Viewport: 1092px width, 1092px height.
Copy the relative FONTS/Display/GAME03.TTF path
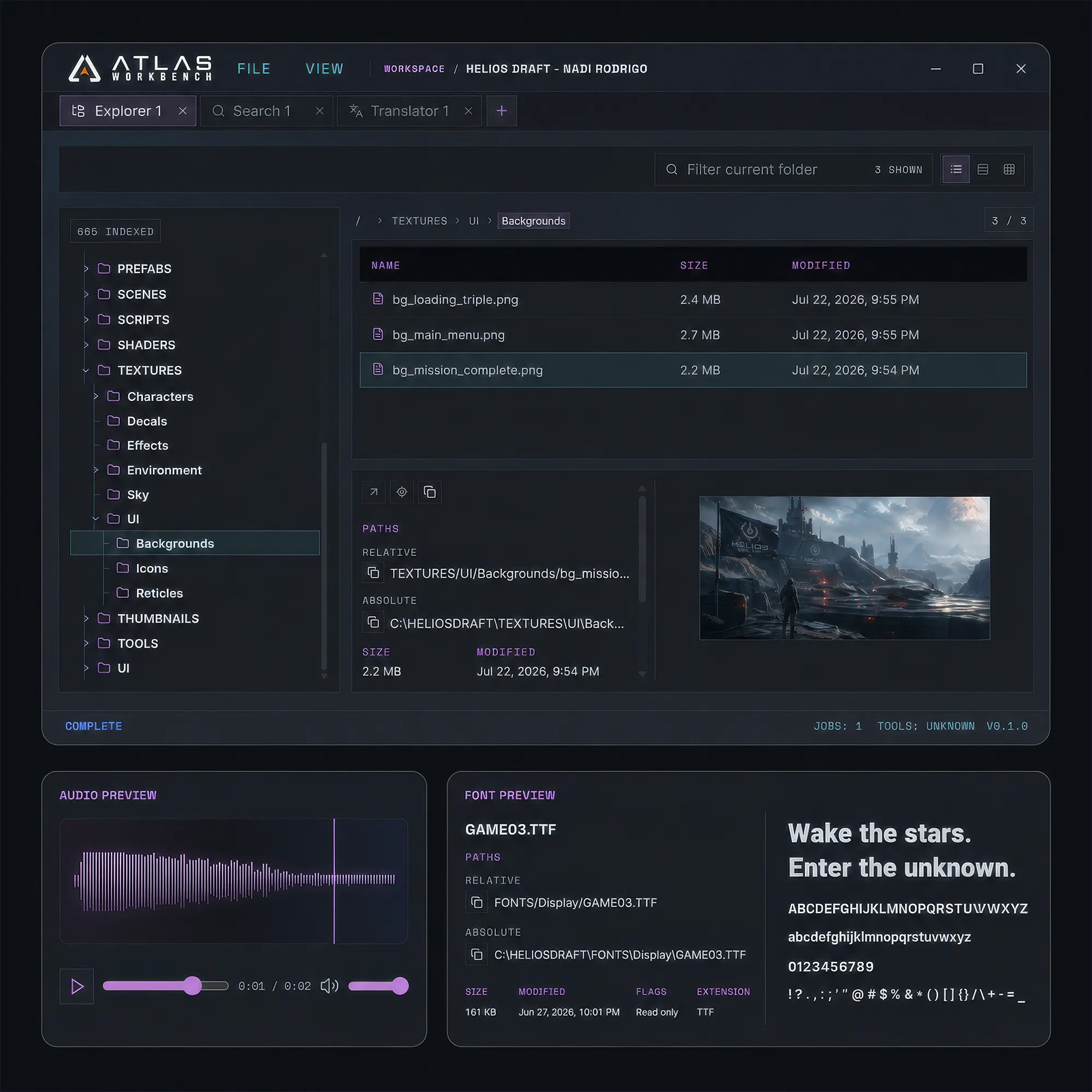[477, 903]
